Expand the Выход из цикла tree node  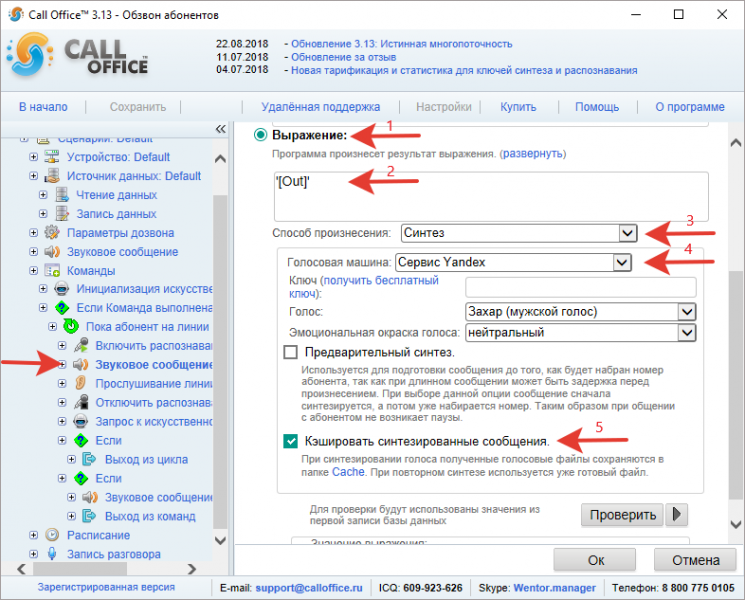tap(71, 459)
